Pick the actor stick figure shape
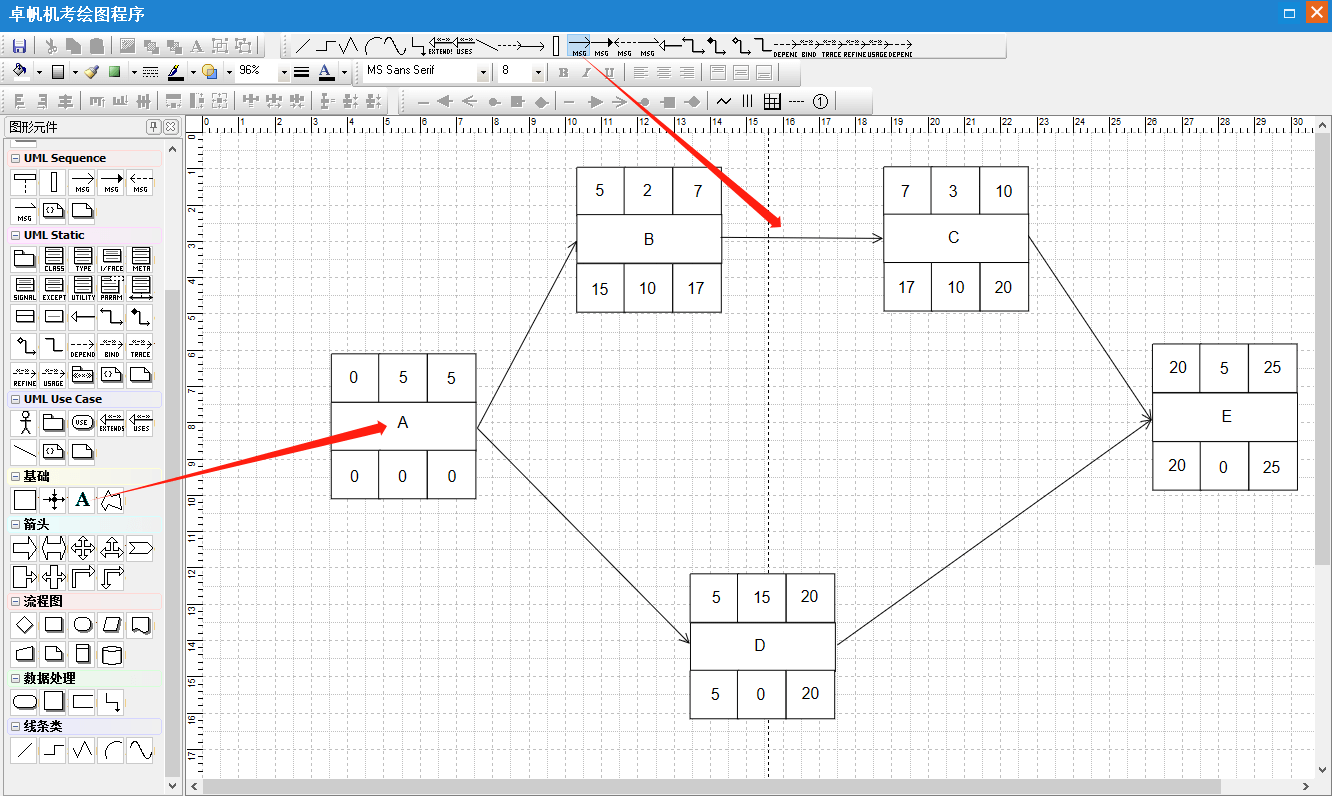The height and width of the screenshot is (796, 1332). 24,423
